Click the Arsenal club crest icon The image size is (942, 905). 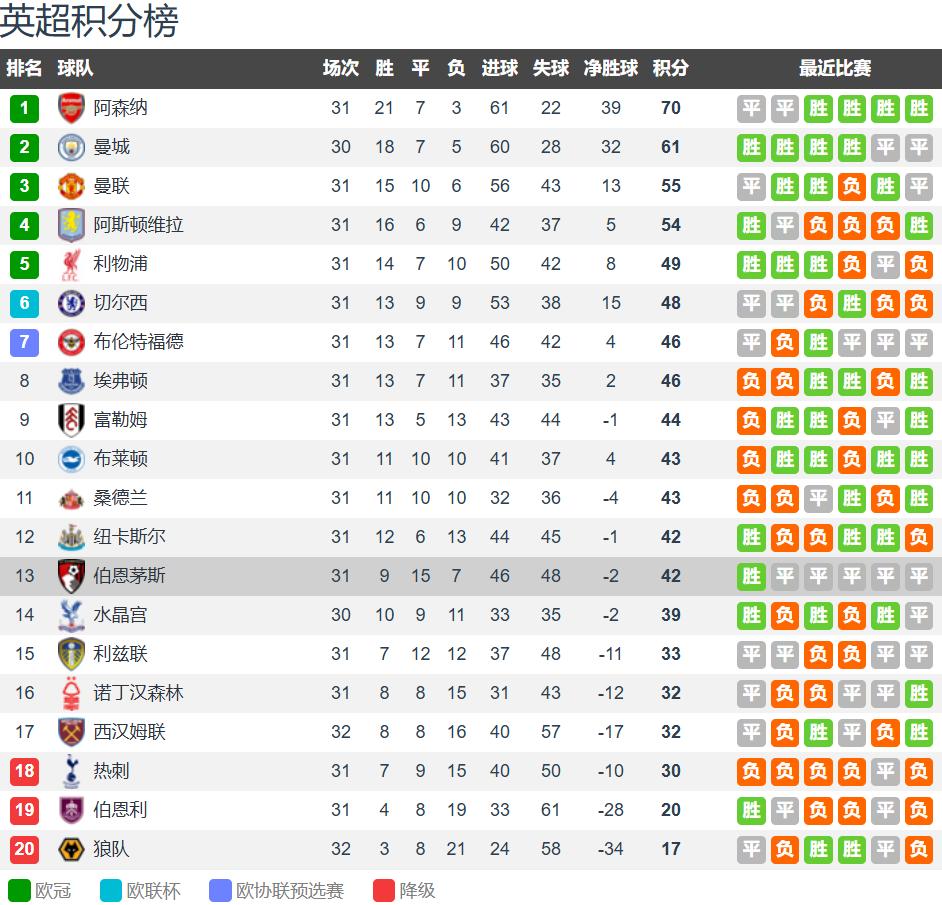pos(71,108)
